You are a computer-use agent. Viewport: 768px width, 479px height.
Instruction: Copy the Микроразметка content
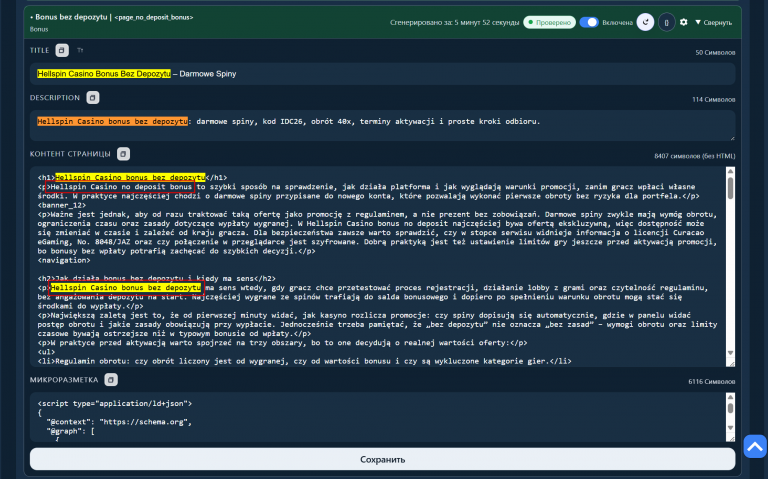point(111,380)
